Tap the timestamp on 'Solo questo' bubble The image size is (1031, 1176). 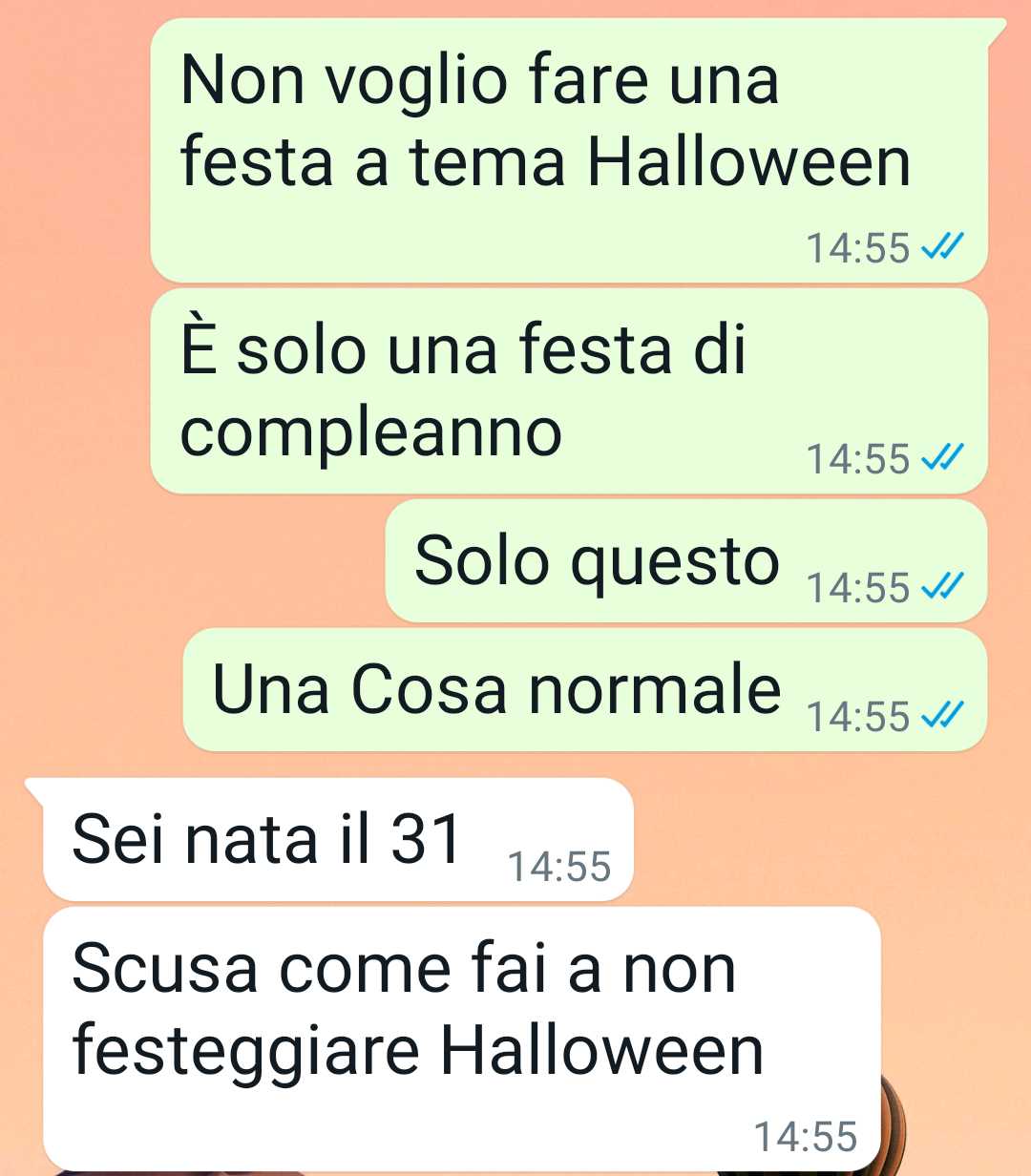pyautogui.click(x=858, y=588)
